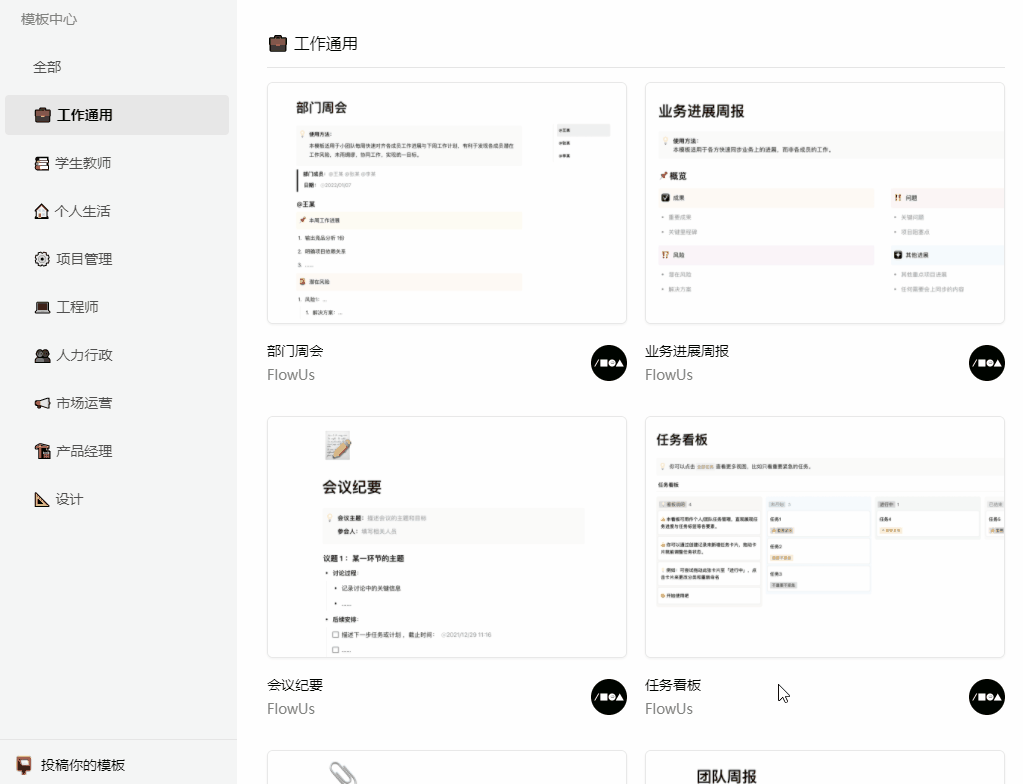Open the 任务看板 template preview thumbnail
1023x784 pixels.
point(825,537)
